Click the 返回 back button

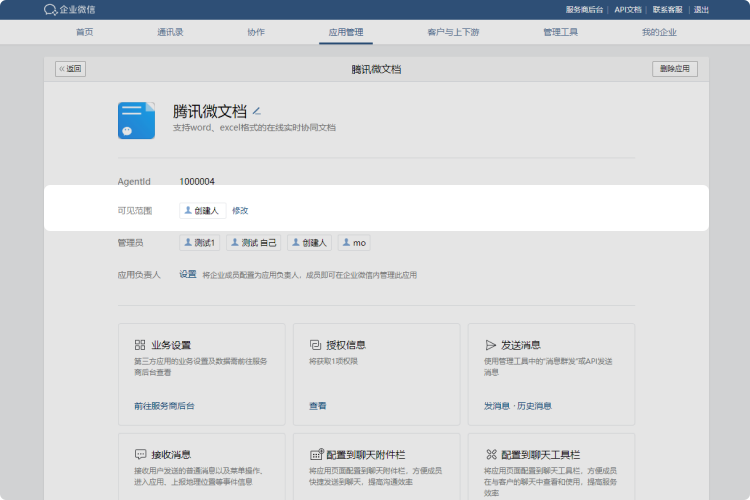coord(70,69)
